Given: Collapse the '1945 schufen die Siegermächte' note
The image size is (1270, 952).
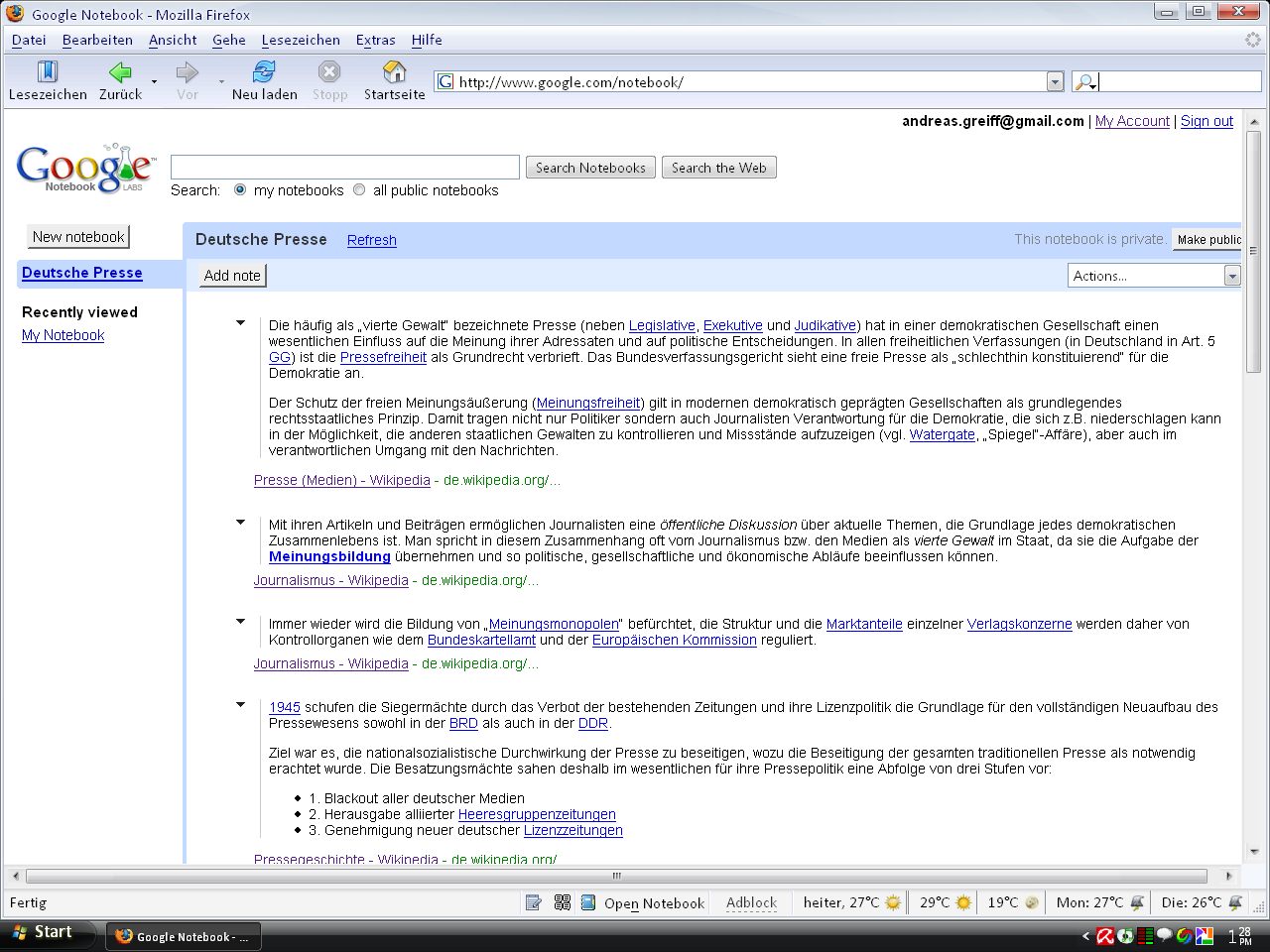Looking at the screenshot, I should coord(240,704).
